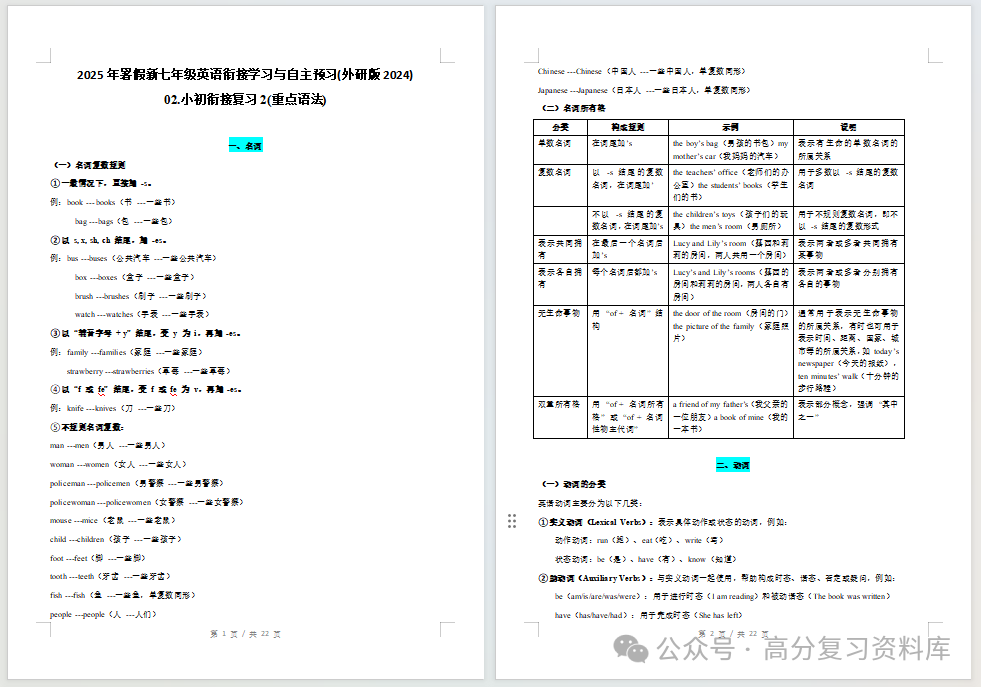Click the line 'tooth ---teeth'
Viewport: 981px width, 687px height.
point(110,576)
